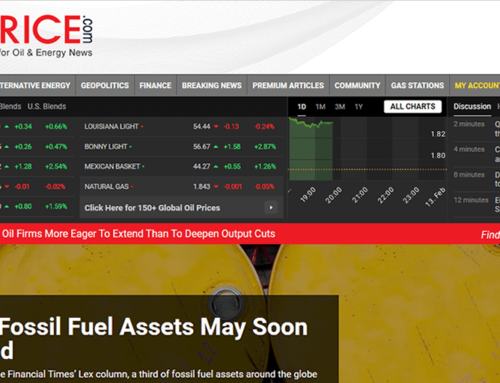Screen dimensions: 500x383
Task: Click the +2.54% change value
Action: click(56, 166)
